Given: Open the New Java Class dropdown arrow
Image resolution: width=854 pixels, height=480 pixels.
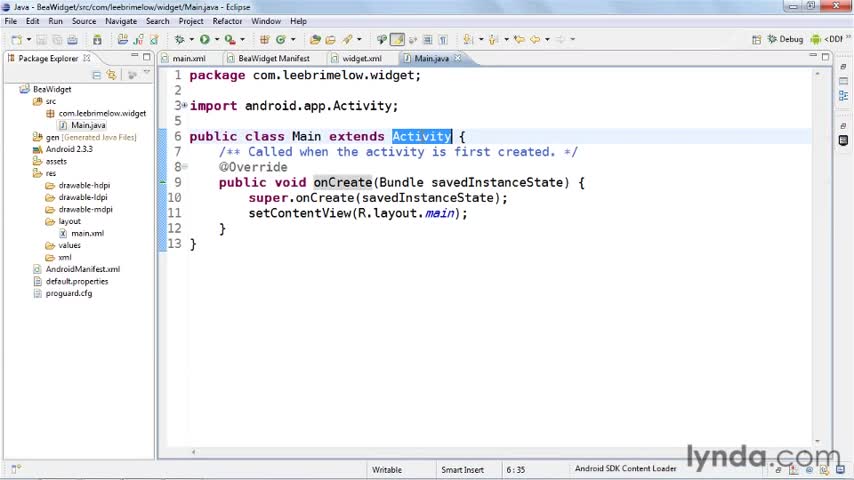Looking at the screenshot, I should [293, 40].
